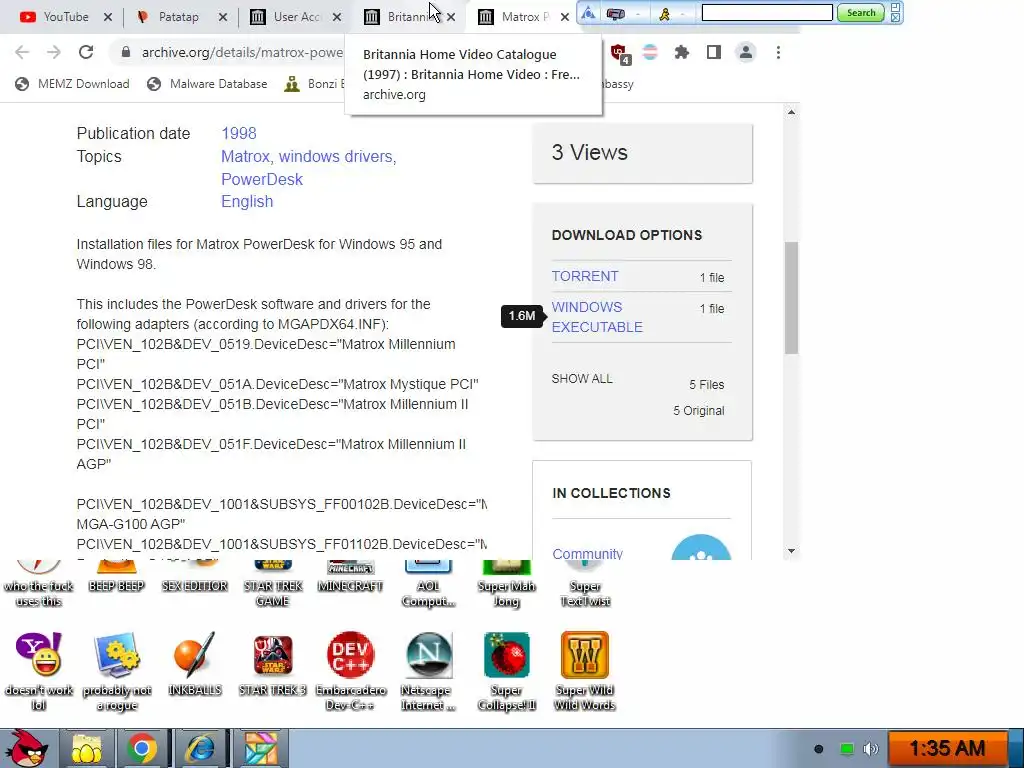Open the windows drivers topic link
This screenshot has height=768, width=1024.
click(x=336, y=157)
